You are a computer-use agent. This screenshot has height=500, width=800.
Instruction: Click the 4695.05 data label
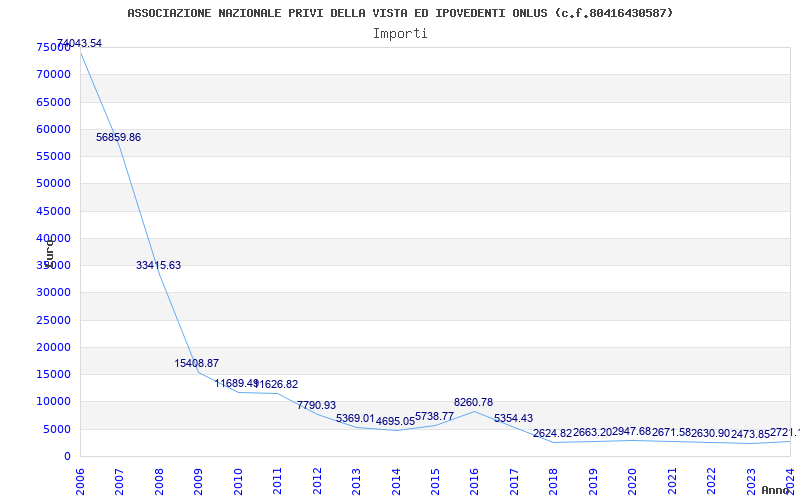[x=395, y=422]
